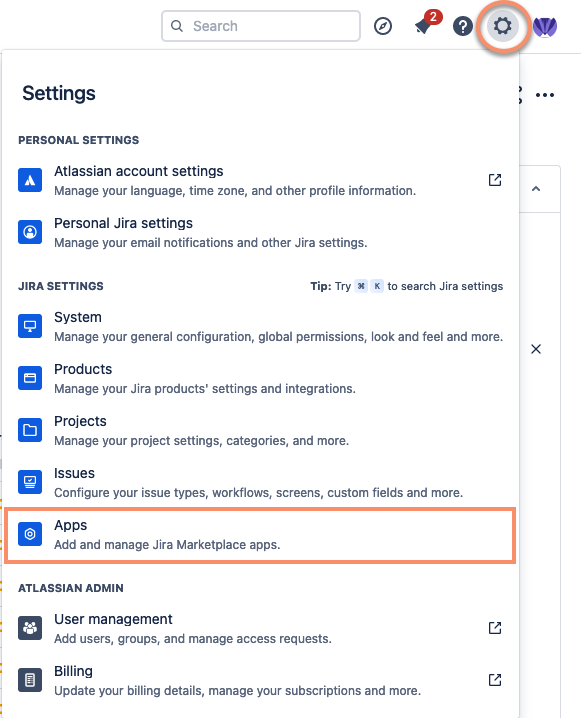Click the System monitor icon

click(x=30, y=326)
